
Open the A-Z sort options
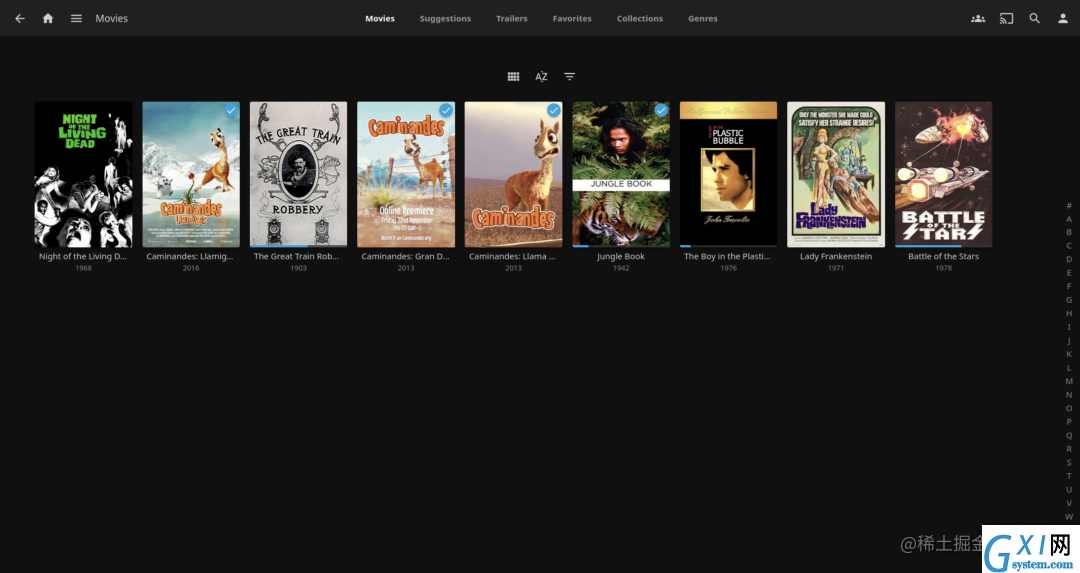coord(541,76)
